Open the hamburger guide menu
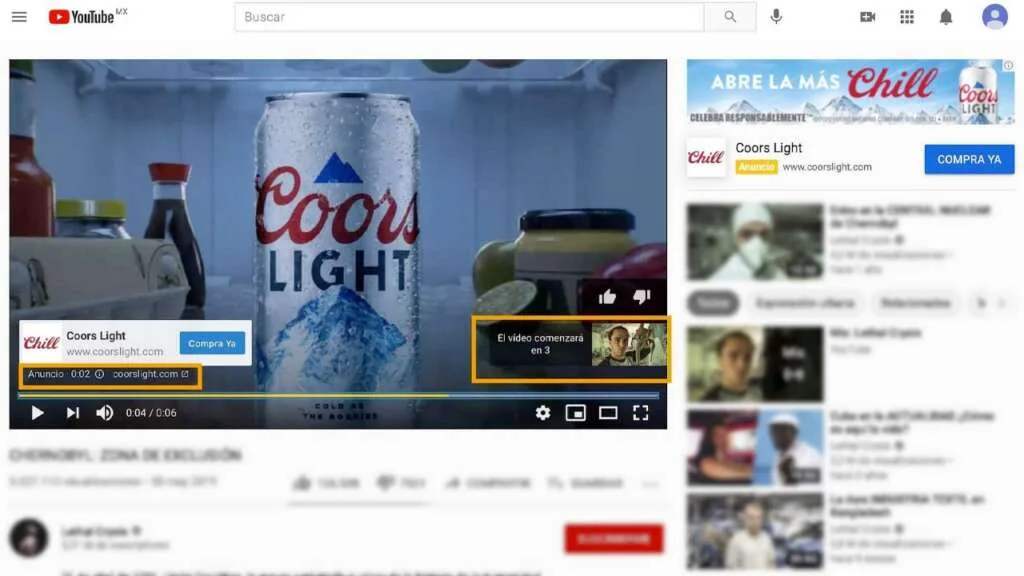Screen dimensions: 1024x576 tap(19, 17)
